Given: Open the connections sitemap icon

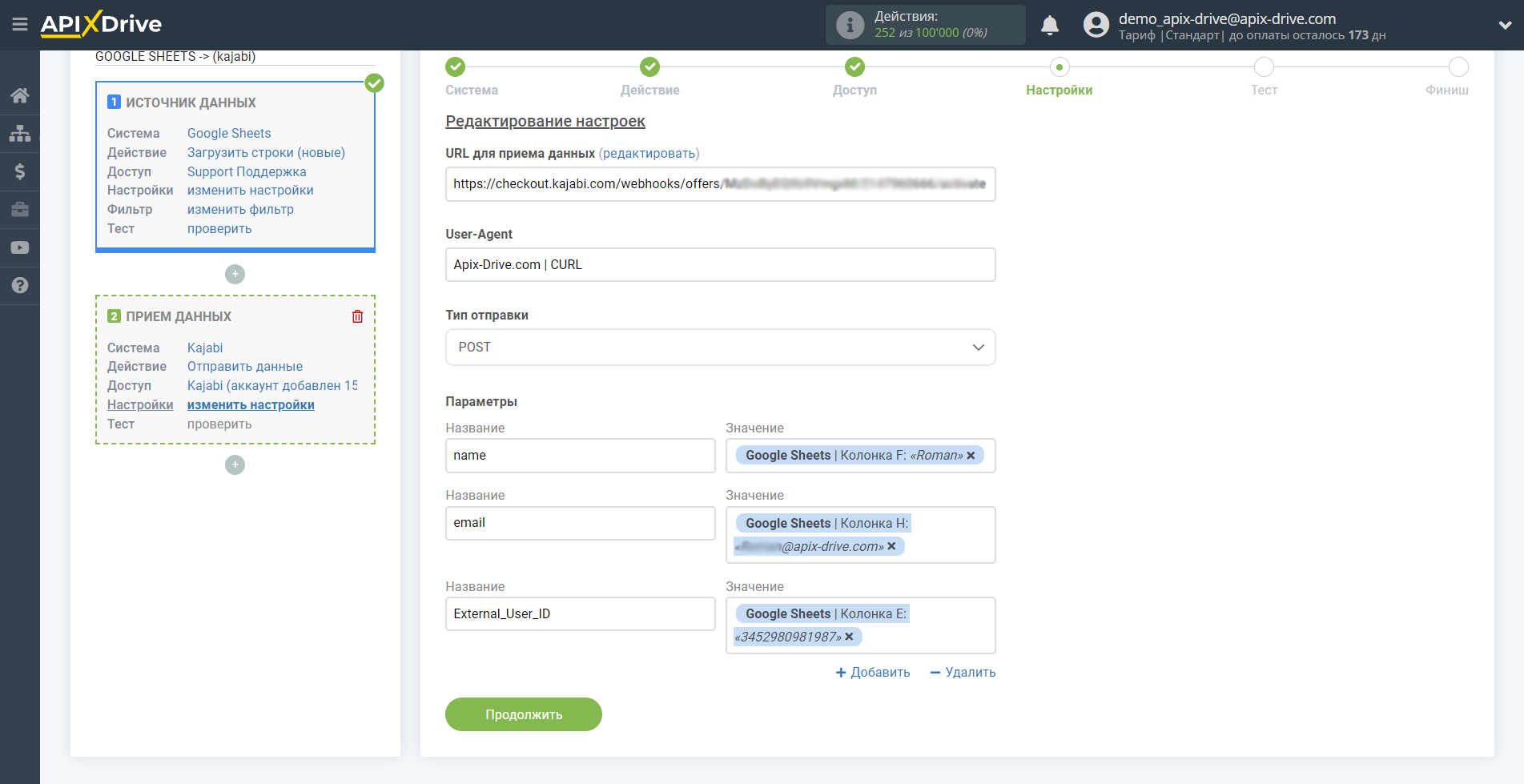Looking at the screenshot, I should coord(20,133).
